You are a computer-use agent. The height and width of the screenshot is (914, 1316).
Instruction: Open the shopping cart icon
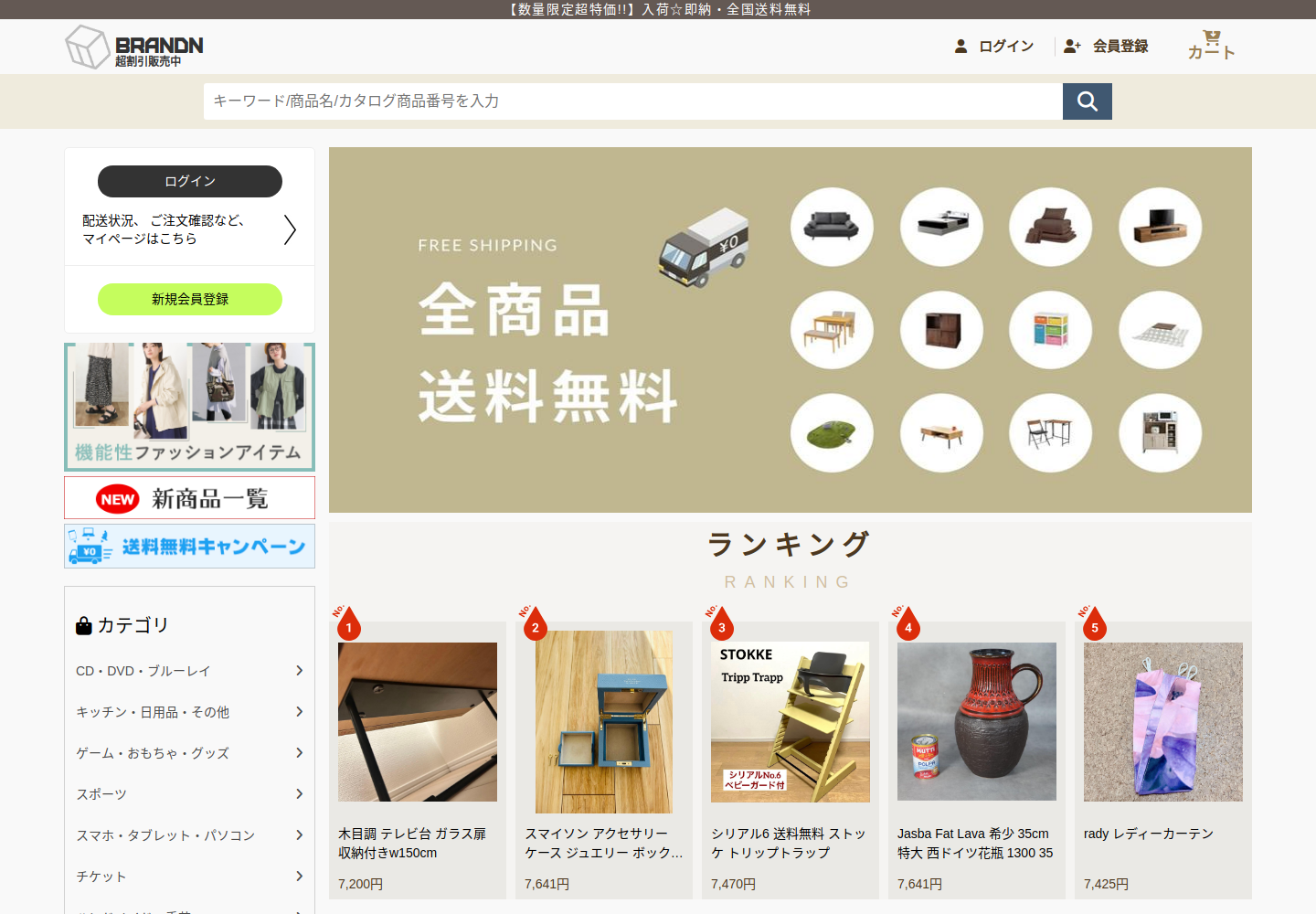tap(1212, 45)
